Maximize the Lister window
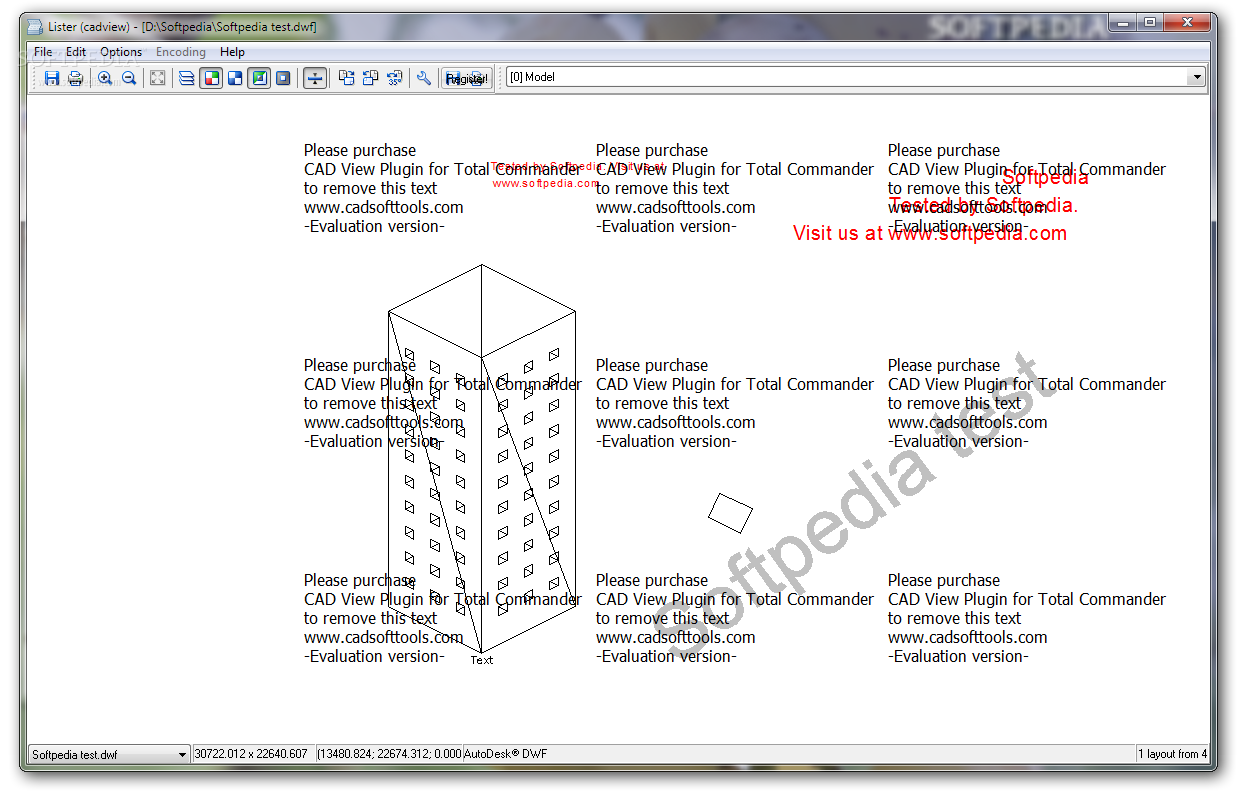 click(1149, 21)
